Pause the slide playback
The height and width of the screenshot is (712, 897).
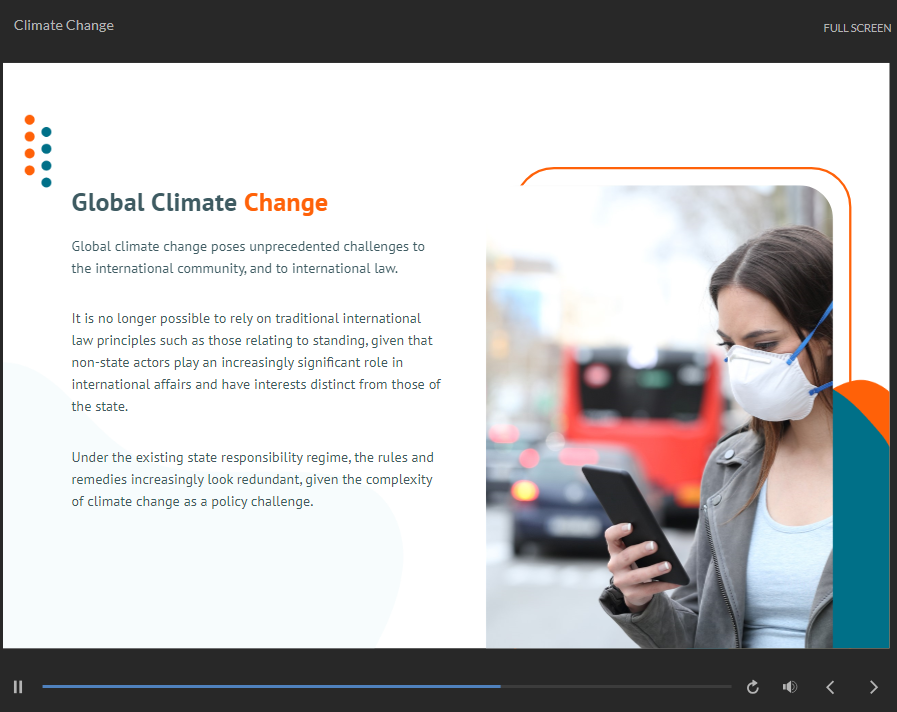18,687
